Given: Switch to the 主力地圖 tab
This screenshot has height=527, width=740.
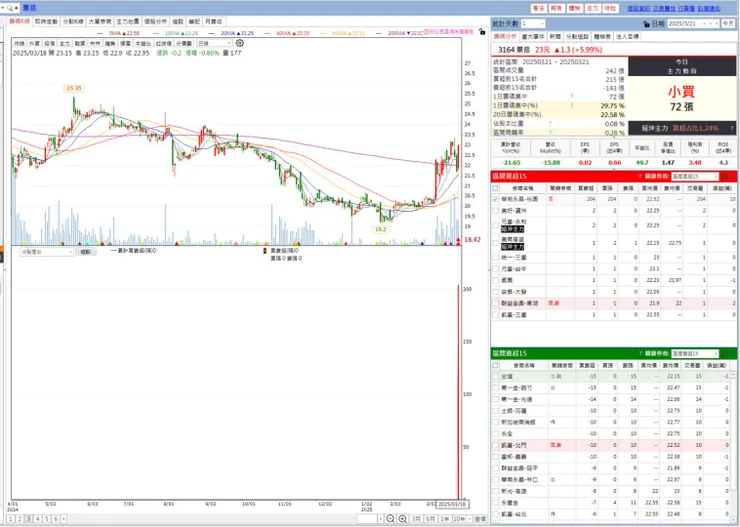Looking at the screenshot, I should [127, 21].
